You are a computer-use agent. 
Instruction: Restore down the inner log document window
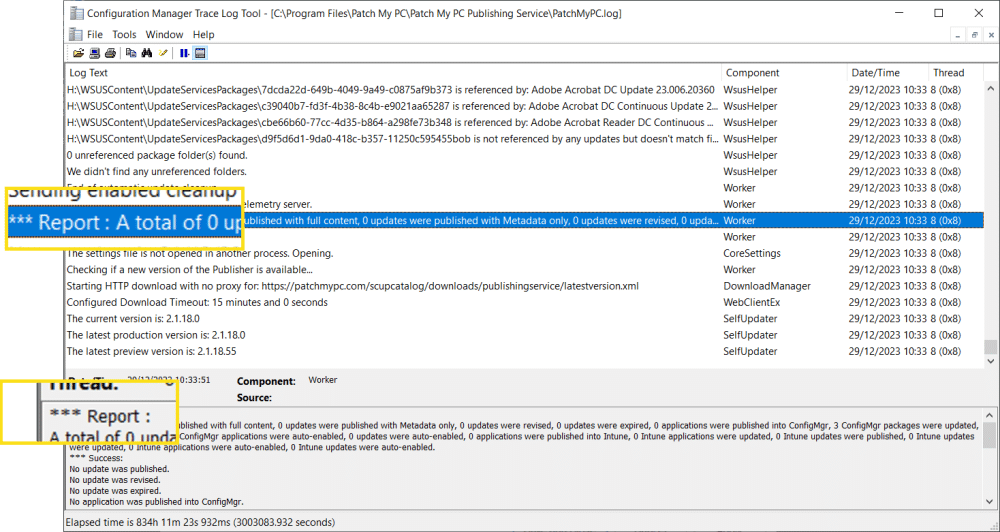click(974, 36)
